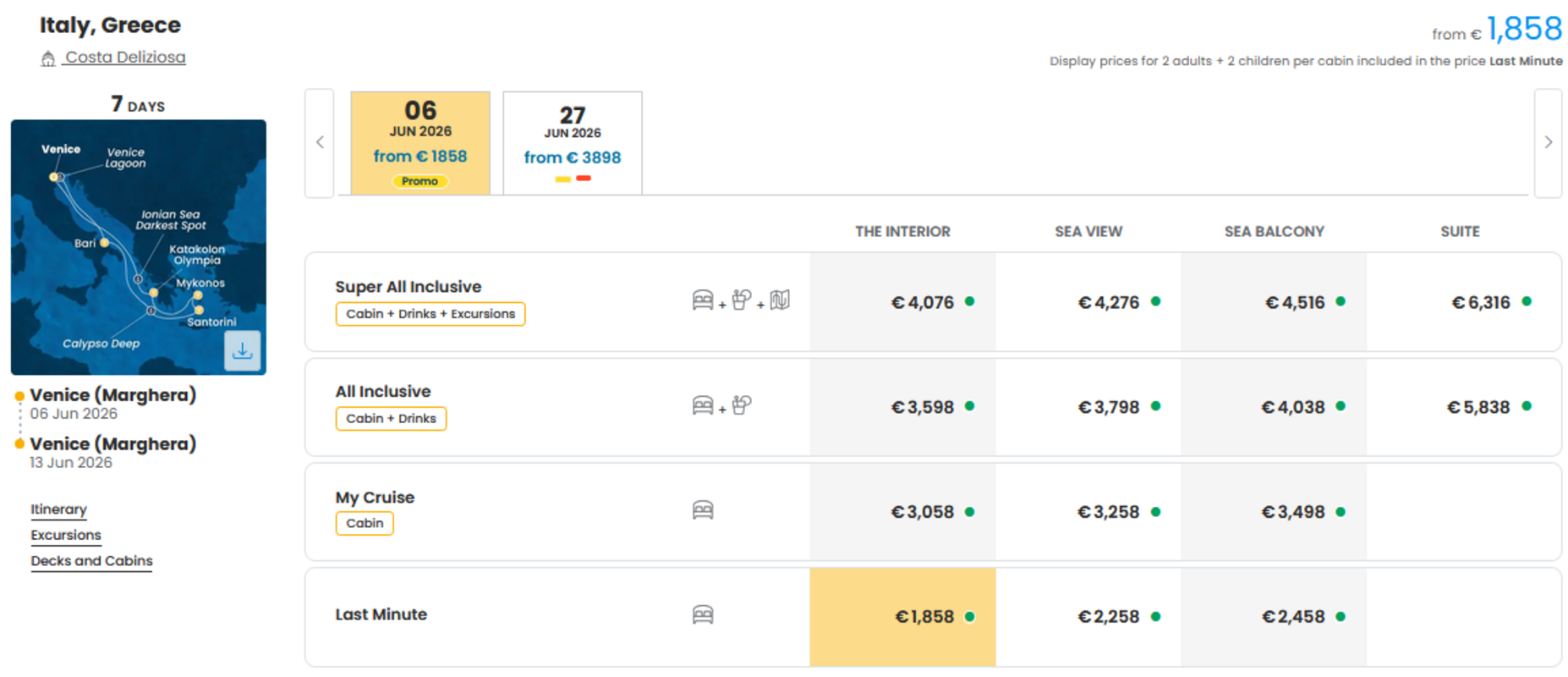Go to previous departure dates arrow

tap(320, 143)
